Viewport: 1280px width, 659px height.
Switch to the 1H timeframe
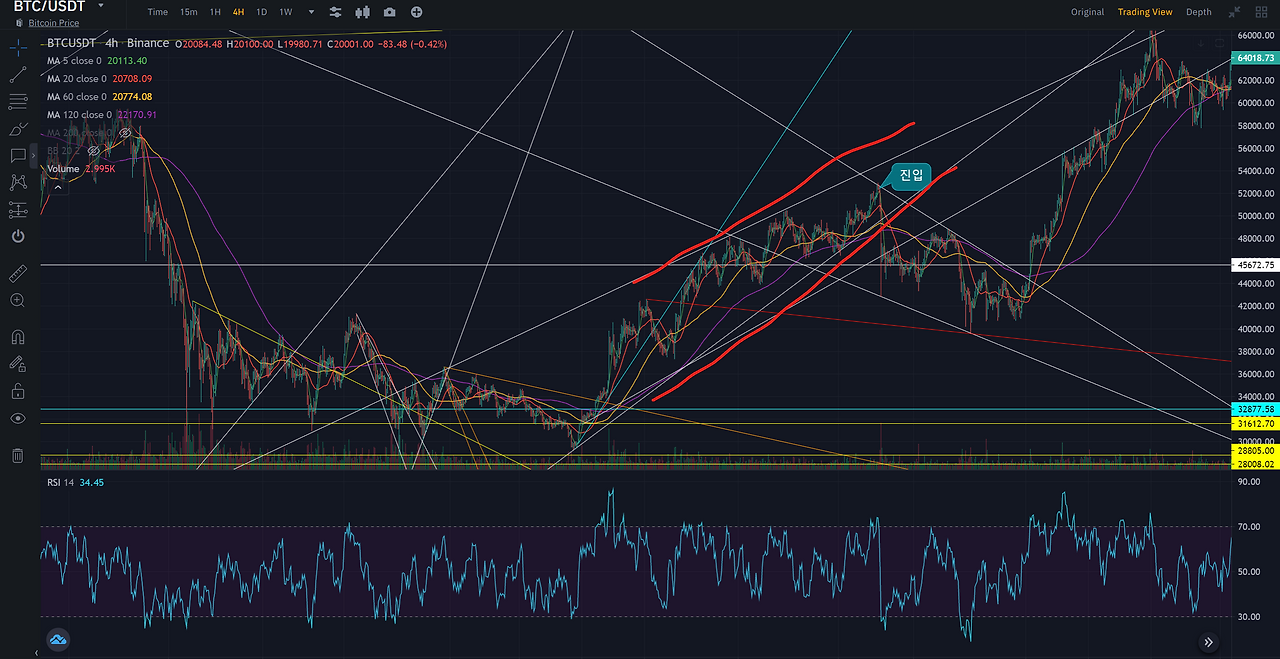pos(215,12)
